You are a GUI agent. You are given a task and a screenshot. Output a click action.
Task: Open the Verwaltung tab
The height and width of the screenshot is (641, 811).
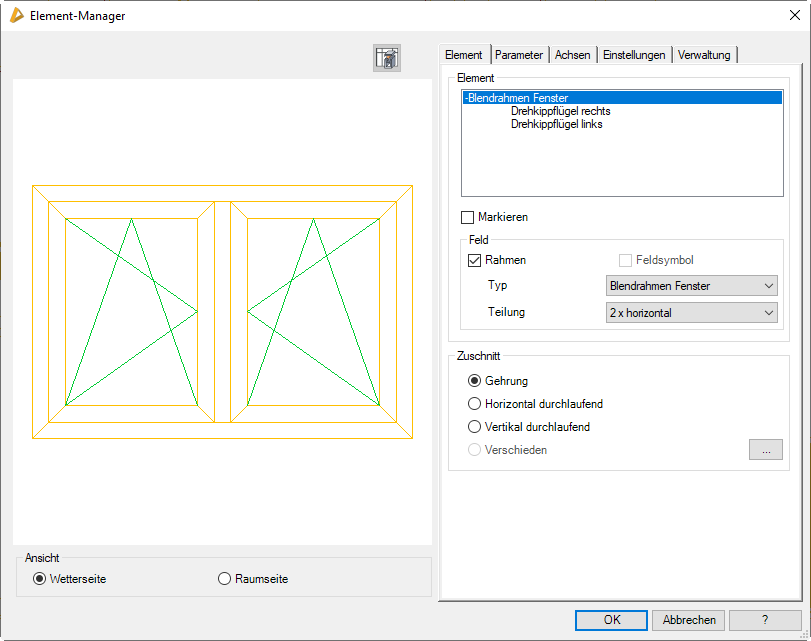[705, 55]
